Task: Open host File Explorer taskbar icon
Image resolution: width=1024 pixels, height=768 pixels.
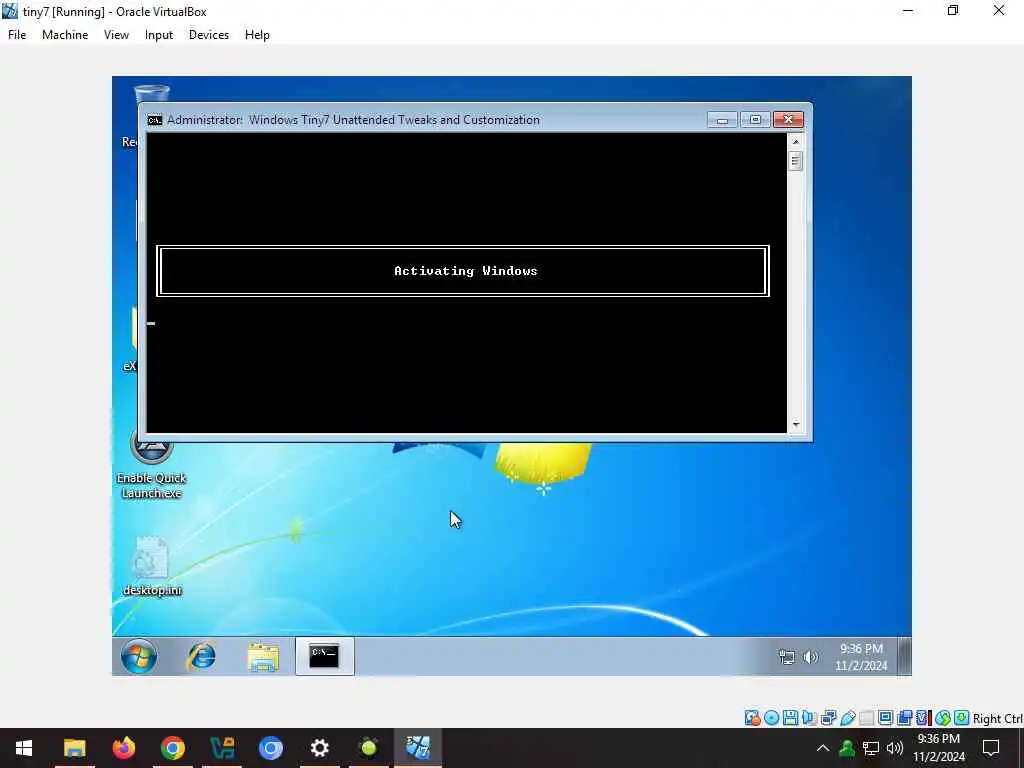Action: pyautogui.click(x=74, y=748)
